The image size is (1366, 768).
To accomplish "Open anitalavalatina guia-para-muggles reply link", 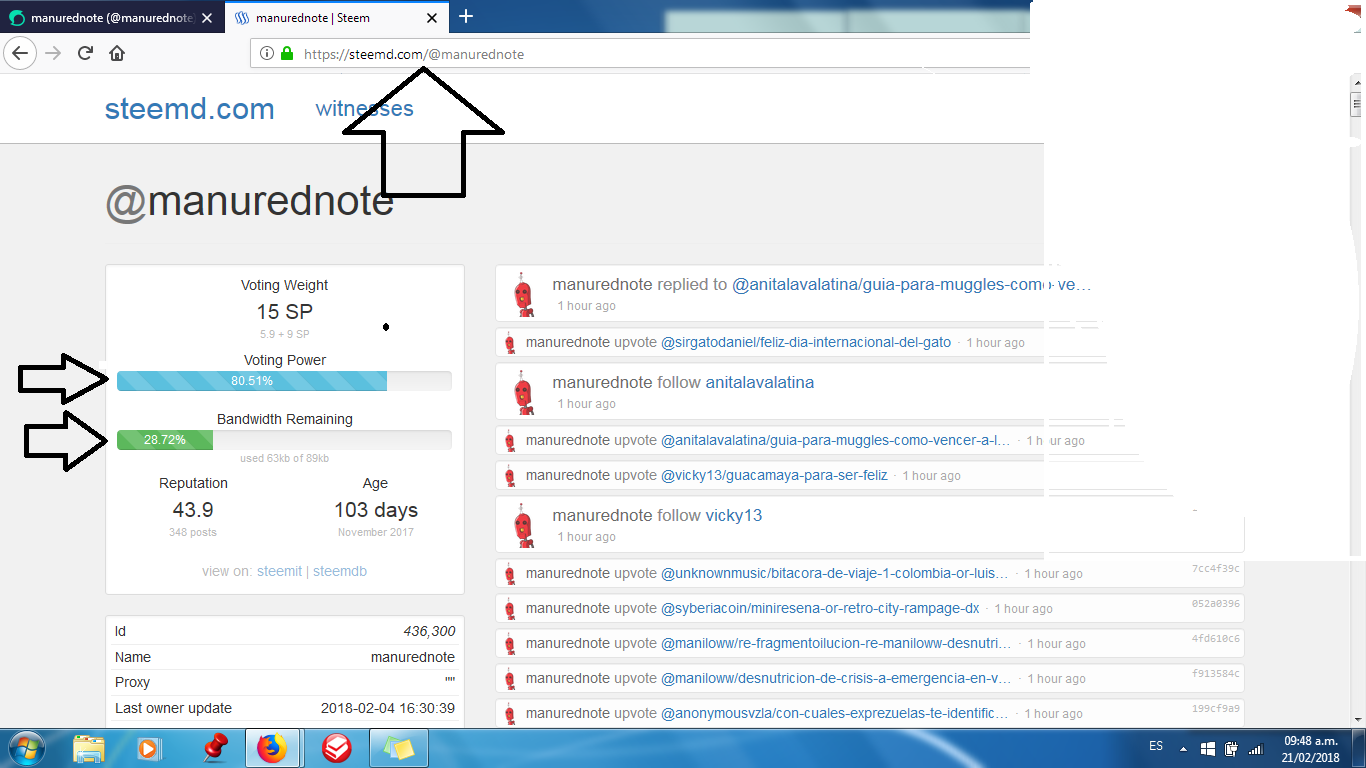I will pyautogui.click(x=912, y=285).
